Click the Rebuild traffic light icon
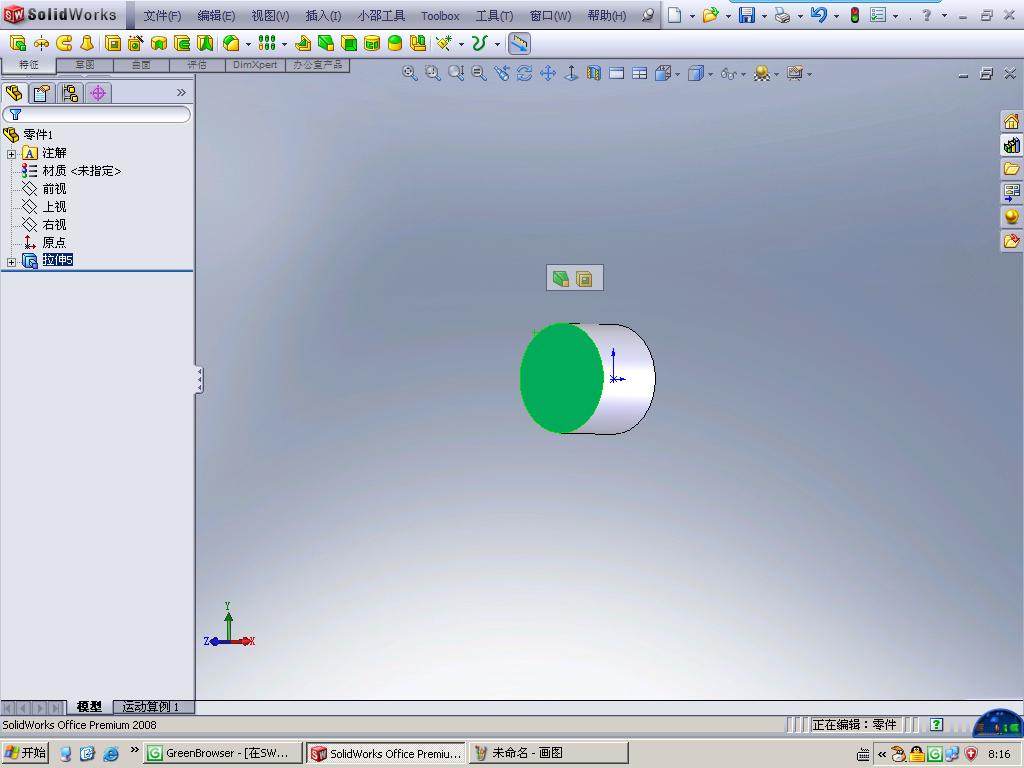The image size is (1024, 768). pos(854,15)
